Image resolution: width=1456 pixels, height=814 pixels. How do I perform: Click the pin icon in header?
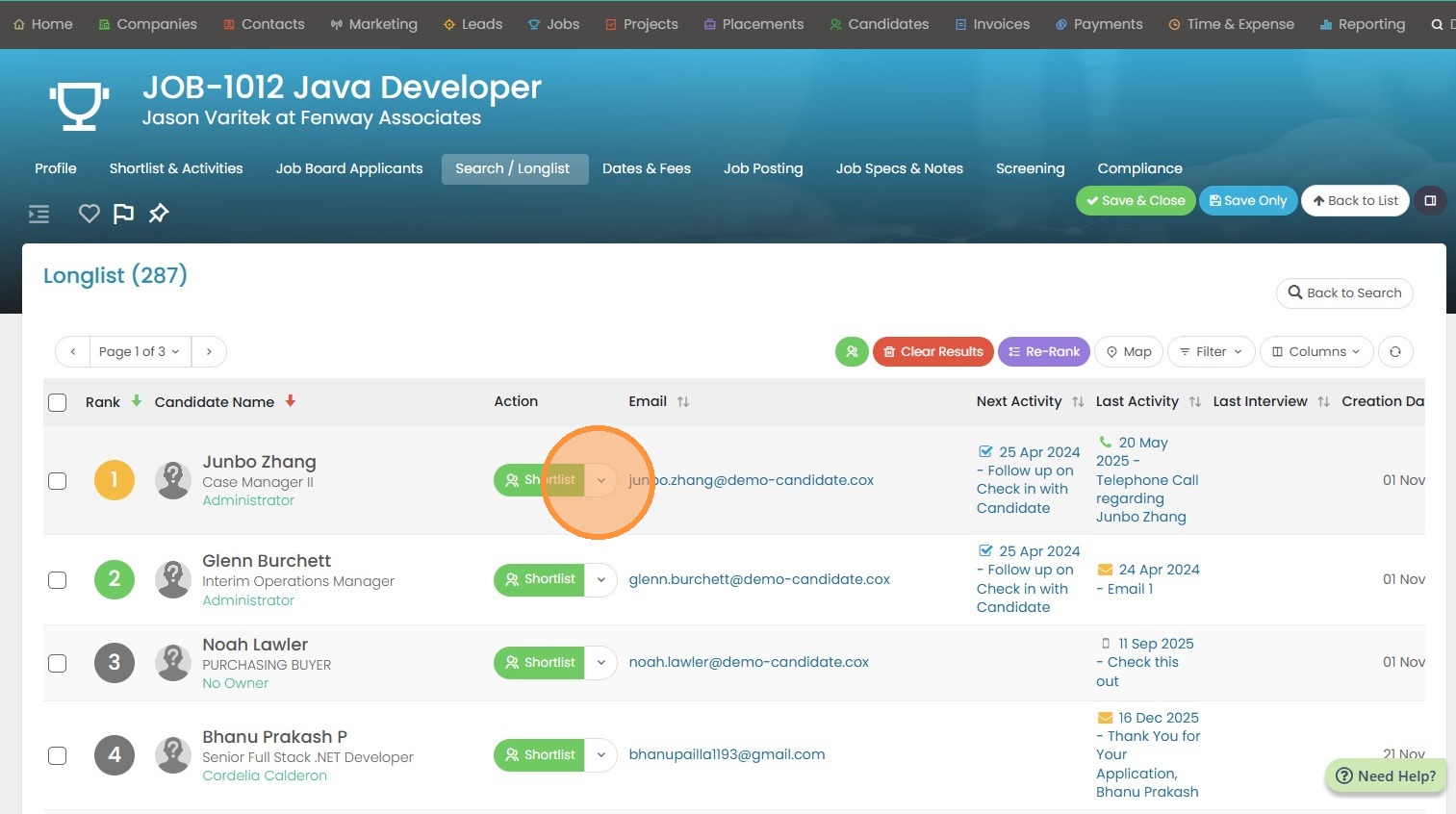point(159,214)
